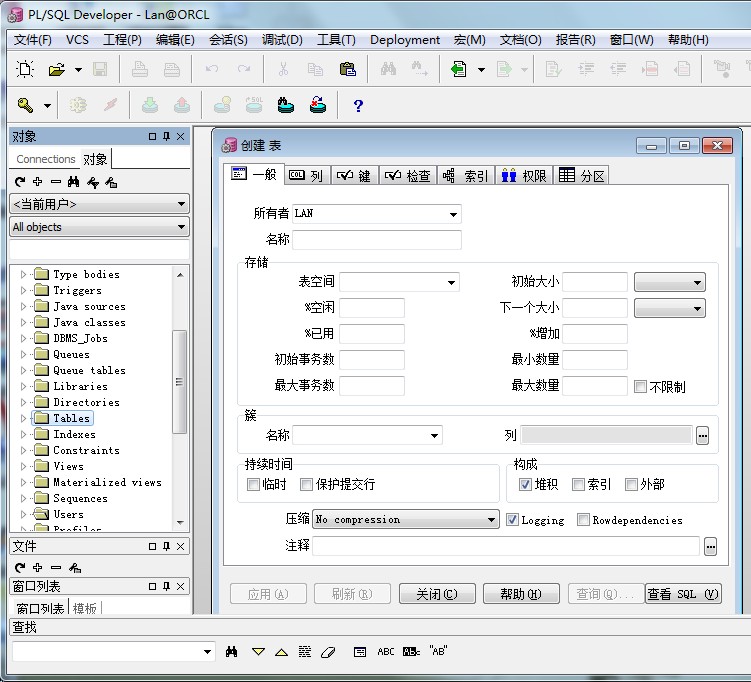Viewport: 751px width, 682px height.
Task: Click the plus icon in object browser toolbar
Action: (37, 182)
